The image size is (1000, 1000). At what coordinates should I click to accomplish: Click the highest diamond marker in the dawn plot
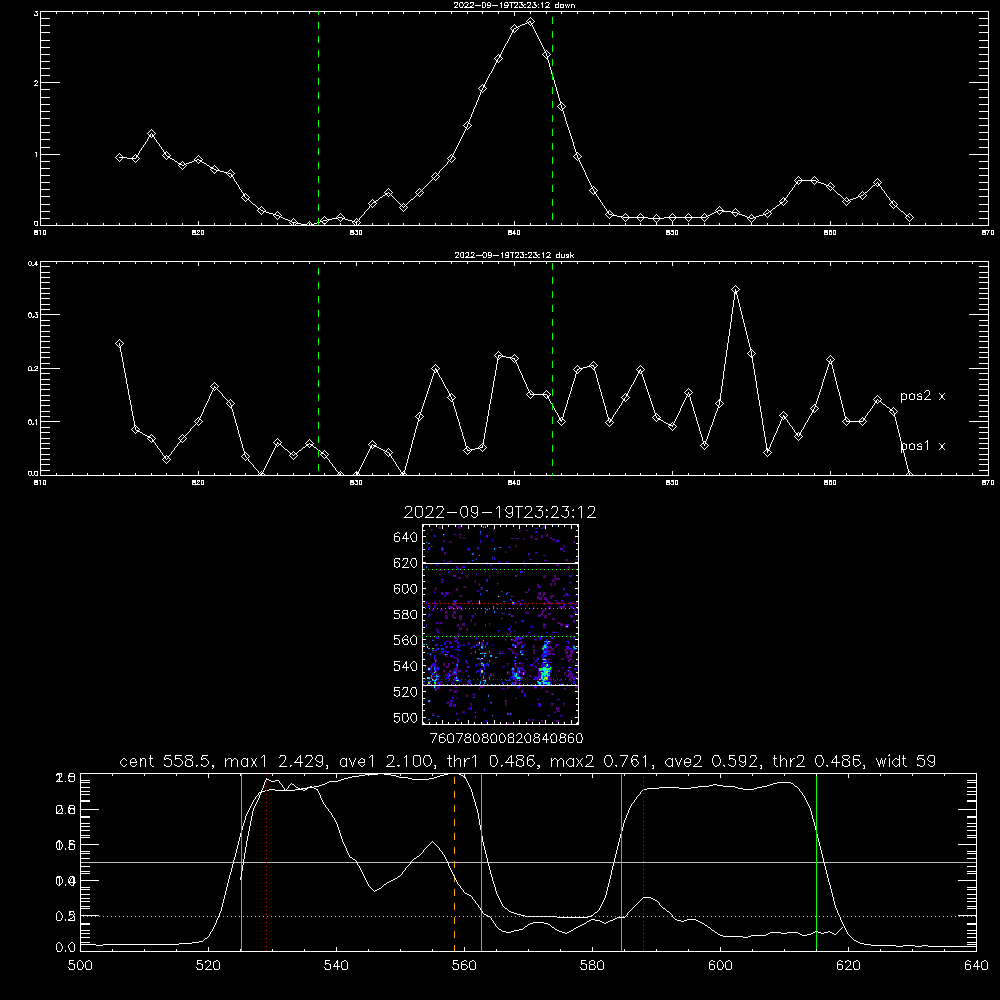point(531,22)
